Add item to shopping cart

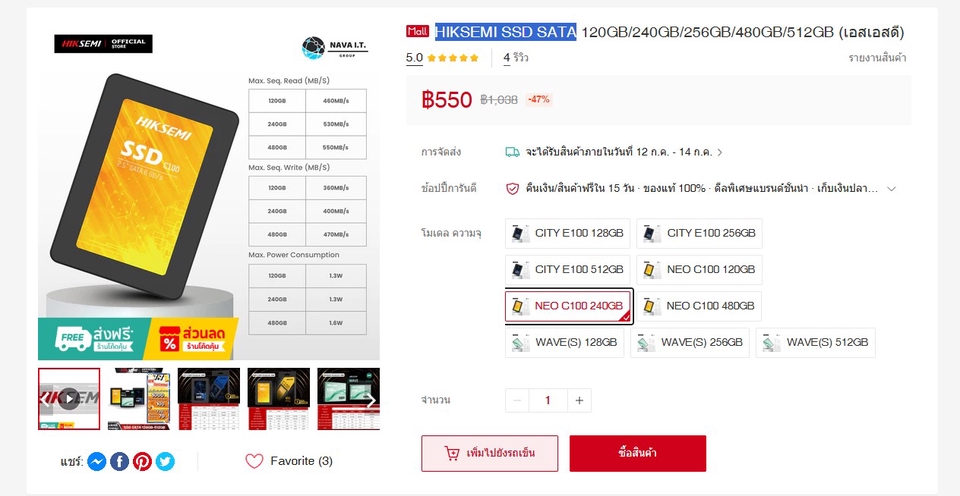point(490,453)
